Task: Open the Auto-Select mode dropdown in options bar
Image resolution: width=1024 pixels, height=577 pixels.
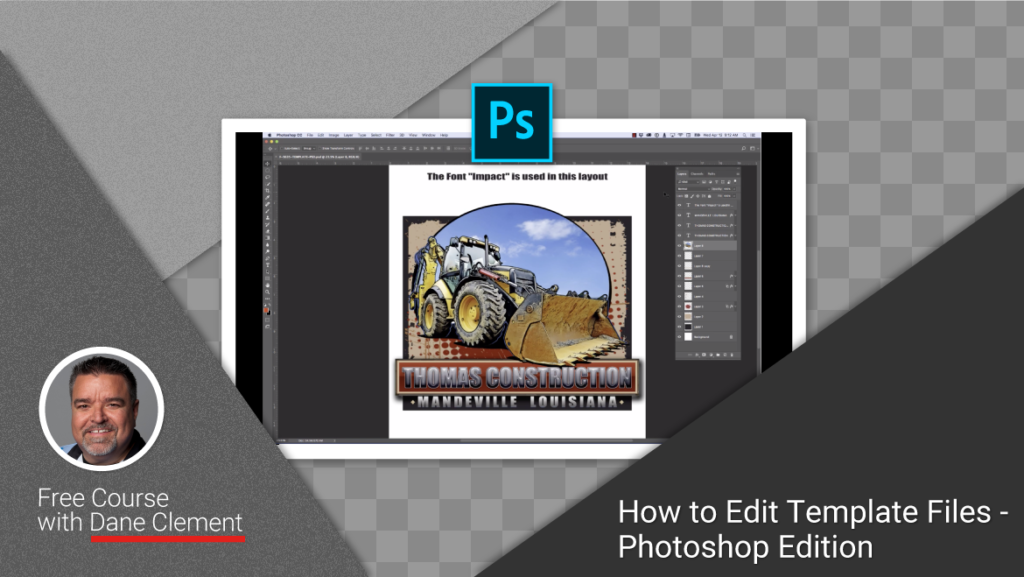Action: click(x=312, y=148)
